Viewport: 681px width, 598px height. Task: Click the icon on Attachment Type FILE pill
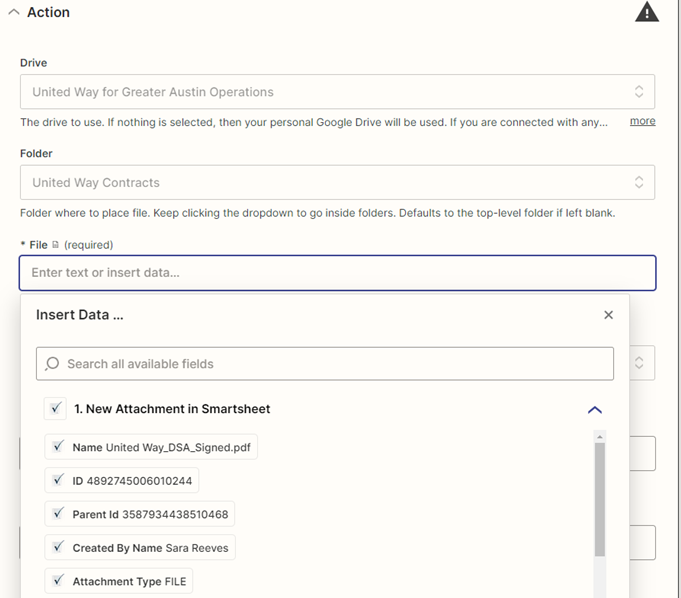pos(58,581)
